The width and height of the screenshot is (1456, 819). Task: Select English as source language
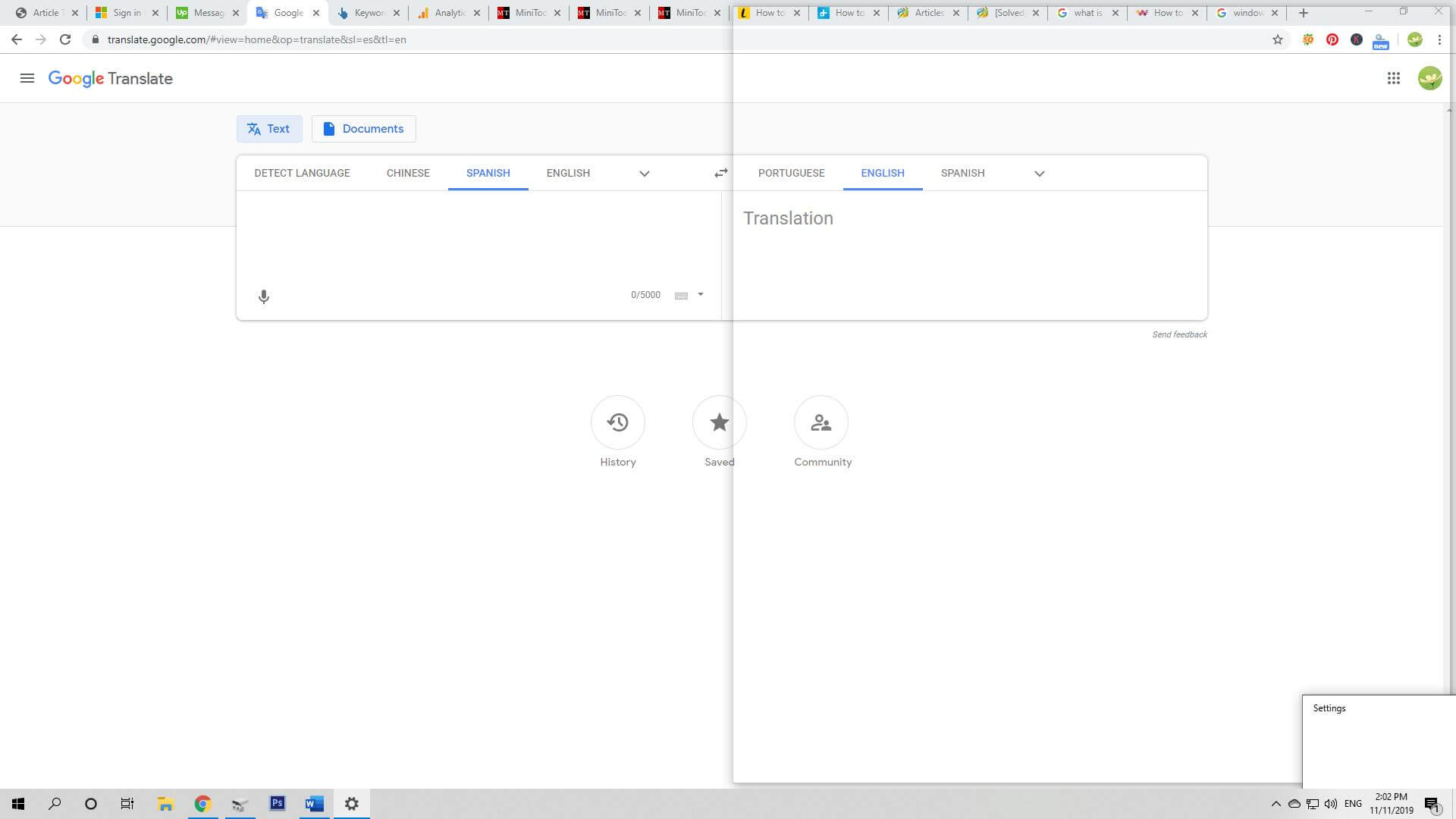[568, 173]
